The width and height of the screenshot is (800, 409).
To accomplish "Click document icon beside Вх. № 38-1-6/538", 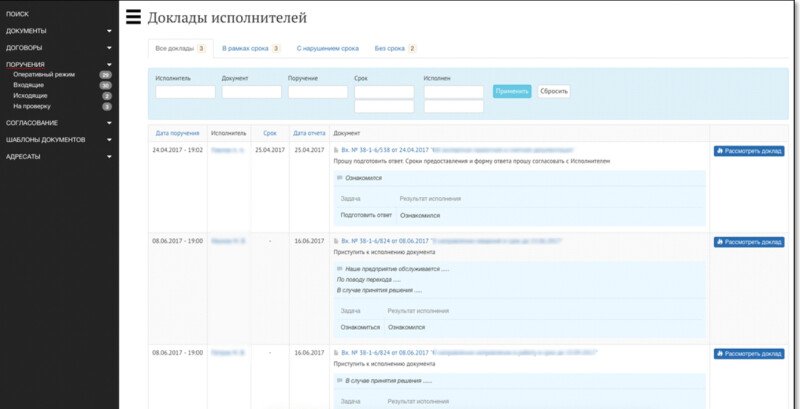I will [336, 150].
